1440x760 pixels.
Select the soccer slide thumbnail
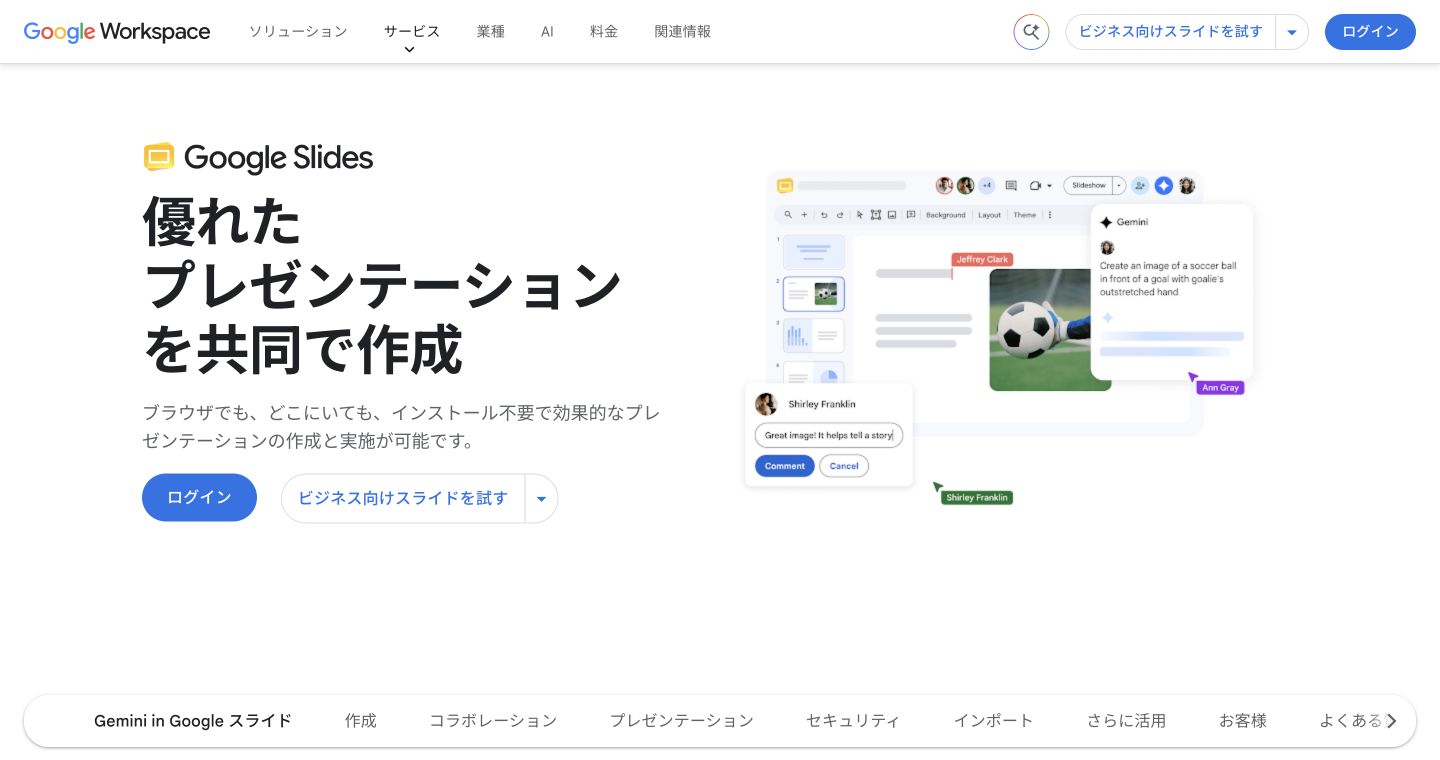(813, 294)
